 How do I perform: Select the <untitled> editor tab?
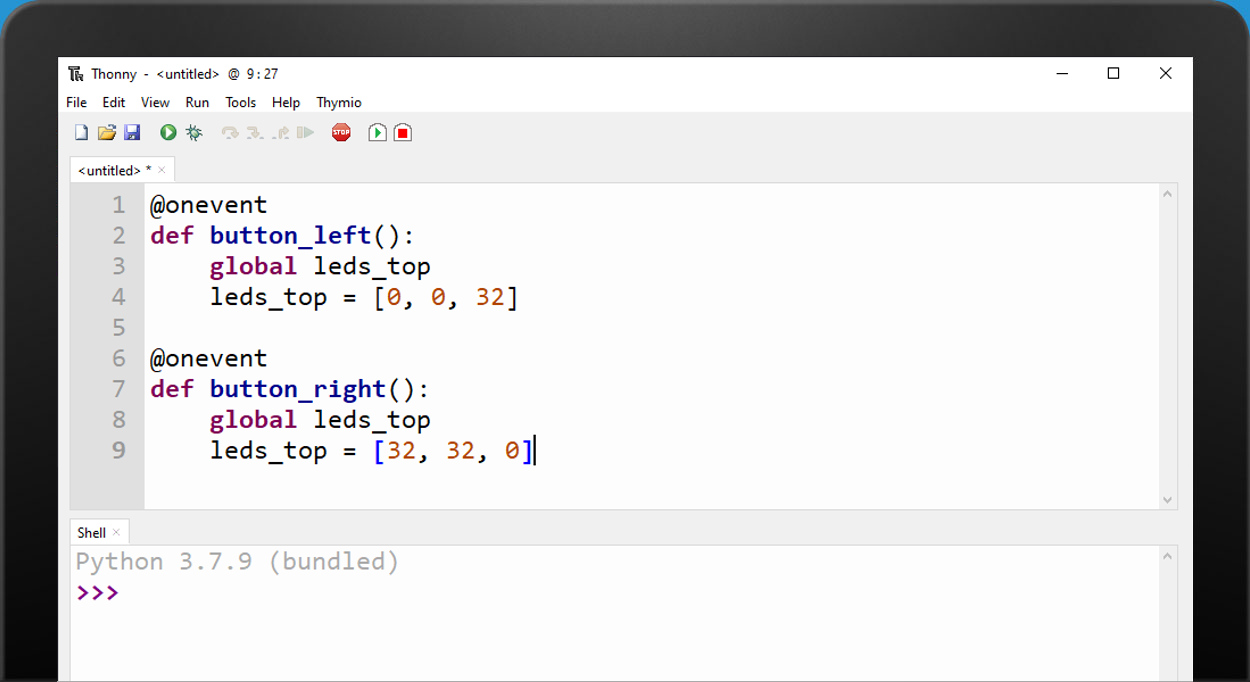110,171
